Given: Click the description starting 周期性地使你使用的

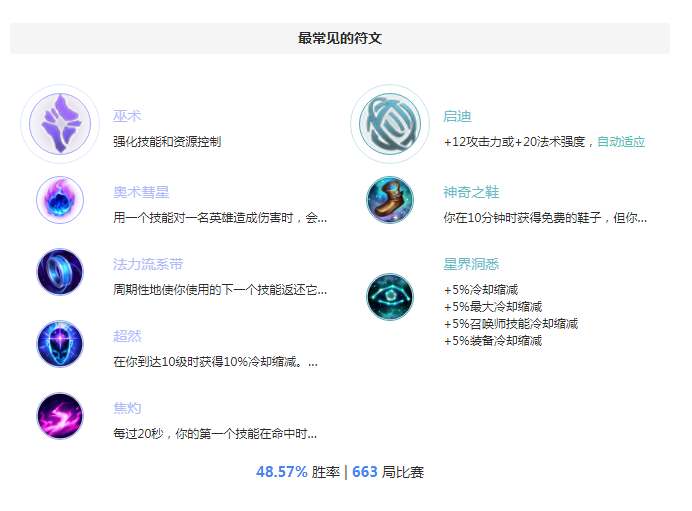Looking at the screenshot, I should [220, 290].
